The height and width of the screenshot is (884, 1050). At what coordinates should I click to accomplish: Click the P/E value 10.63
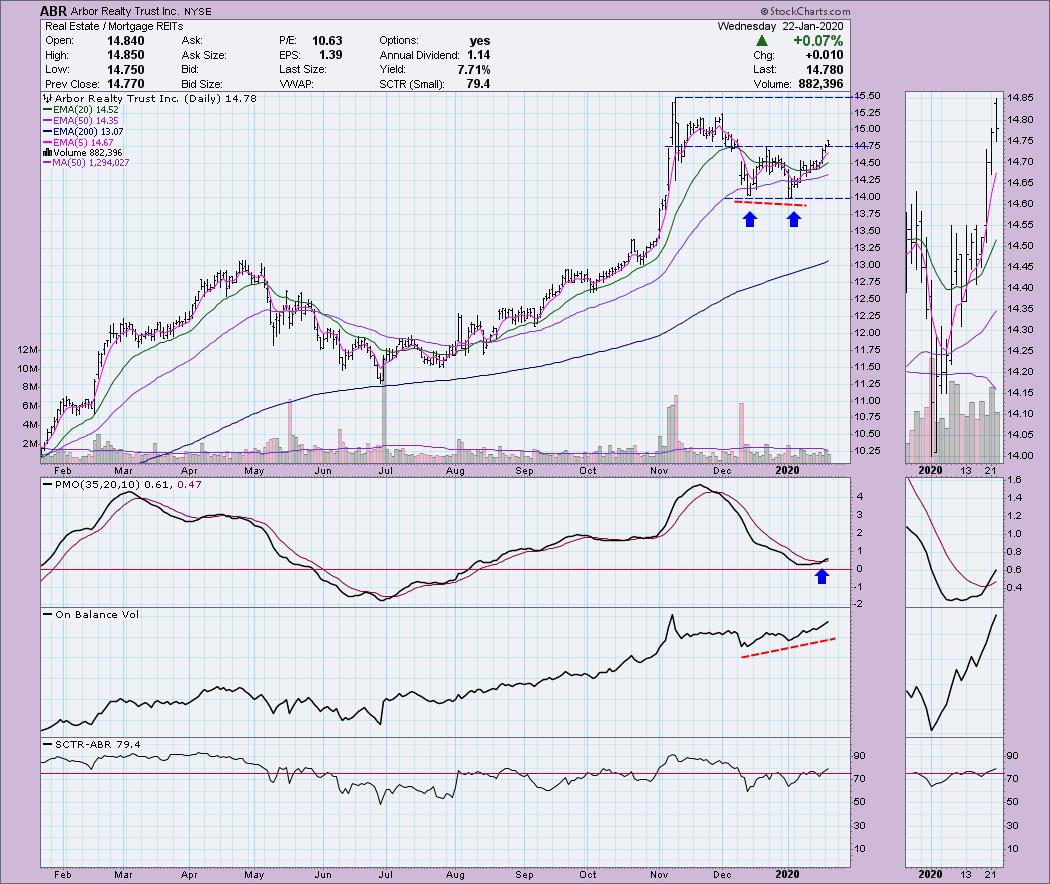[x=327, y=41]
